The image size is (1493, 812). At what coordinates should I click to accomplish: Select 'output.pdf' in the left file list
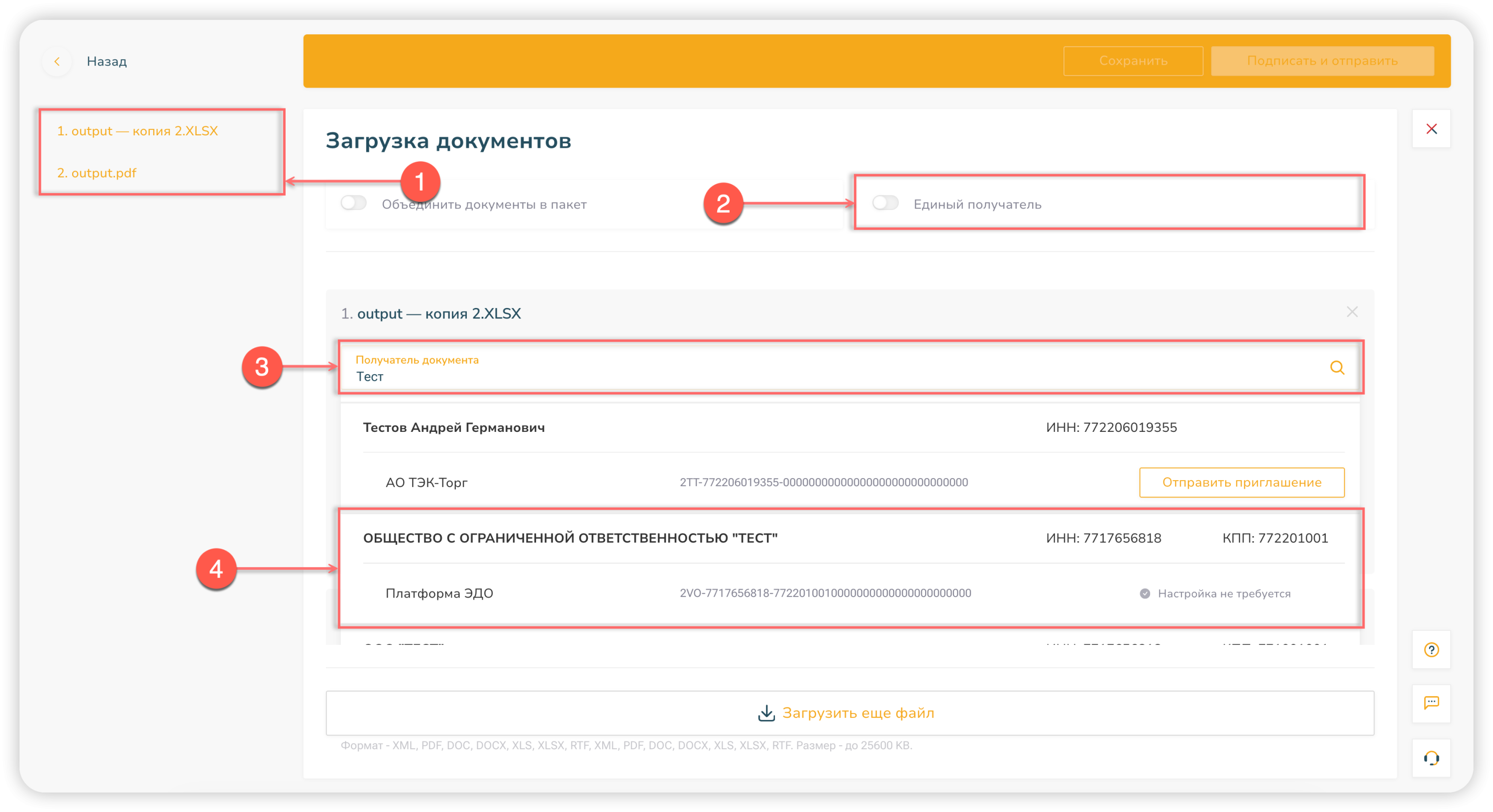coord(97,173)
